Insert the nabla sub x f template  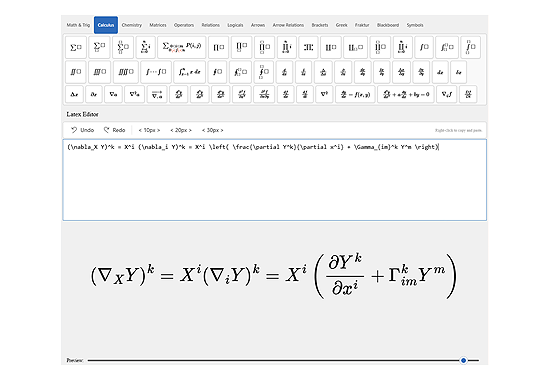tap(447, 94)
